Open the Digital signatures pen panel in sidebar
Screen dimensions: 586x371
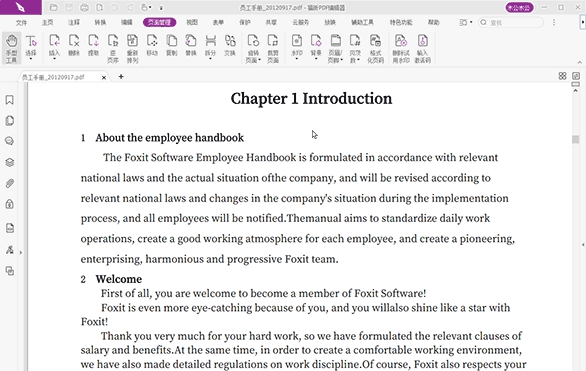point(10,250)
